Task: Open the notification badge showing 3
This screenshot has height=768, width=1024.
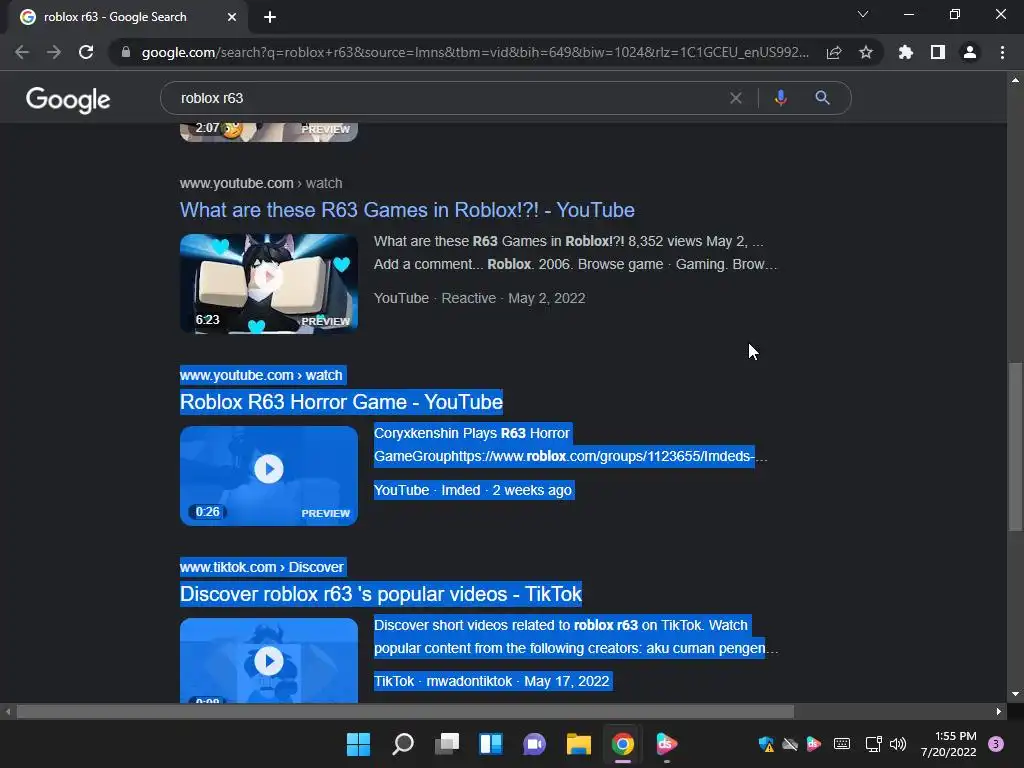Action: tap(996, 744)
